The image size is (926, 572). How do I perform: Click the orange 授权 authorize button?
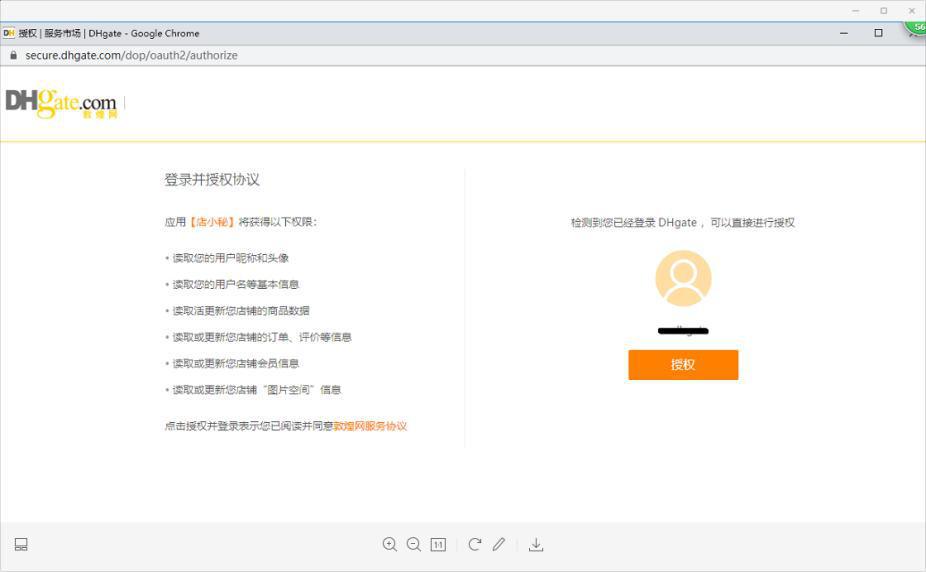(x=683, y=365)
